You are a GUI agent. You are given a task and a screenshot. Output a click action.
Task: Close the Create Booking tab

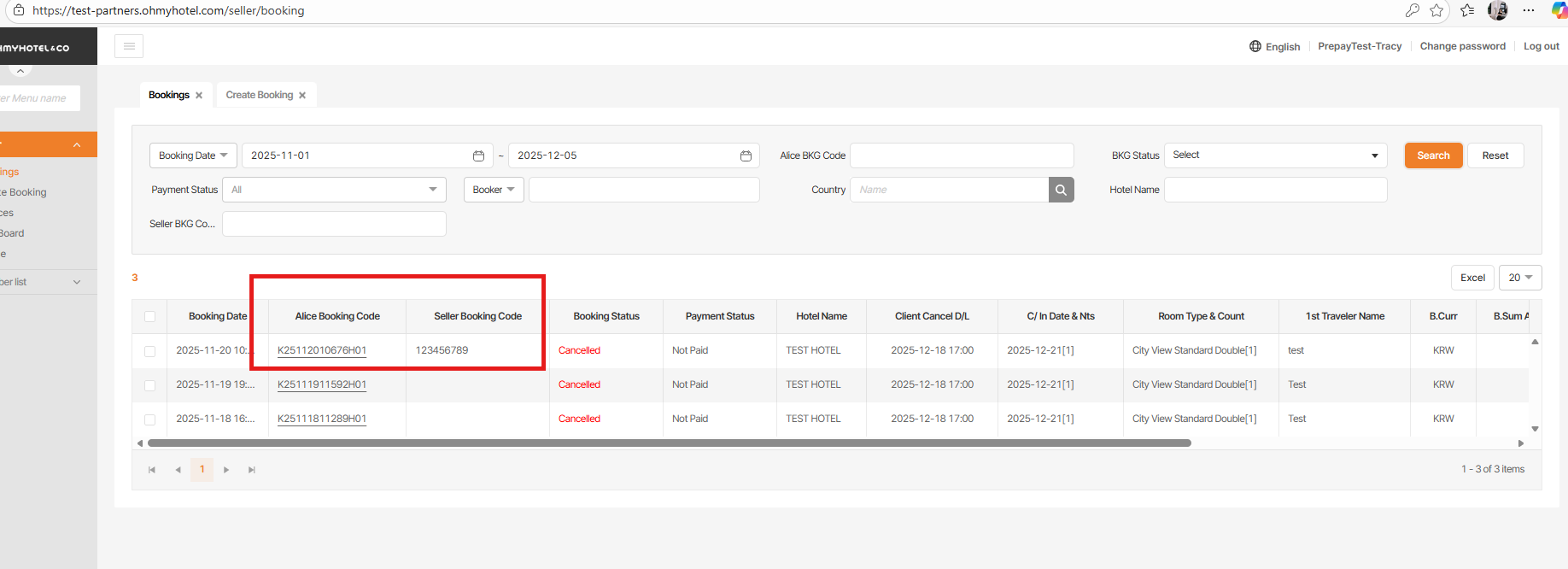pos(302,96)
